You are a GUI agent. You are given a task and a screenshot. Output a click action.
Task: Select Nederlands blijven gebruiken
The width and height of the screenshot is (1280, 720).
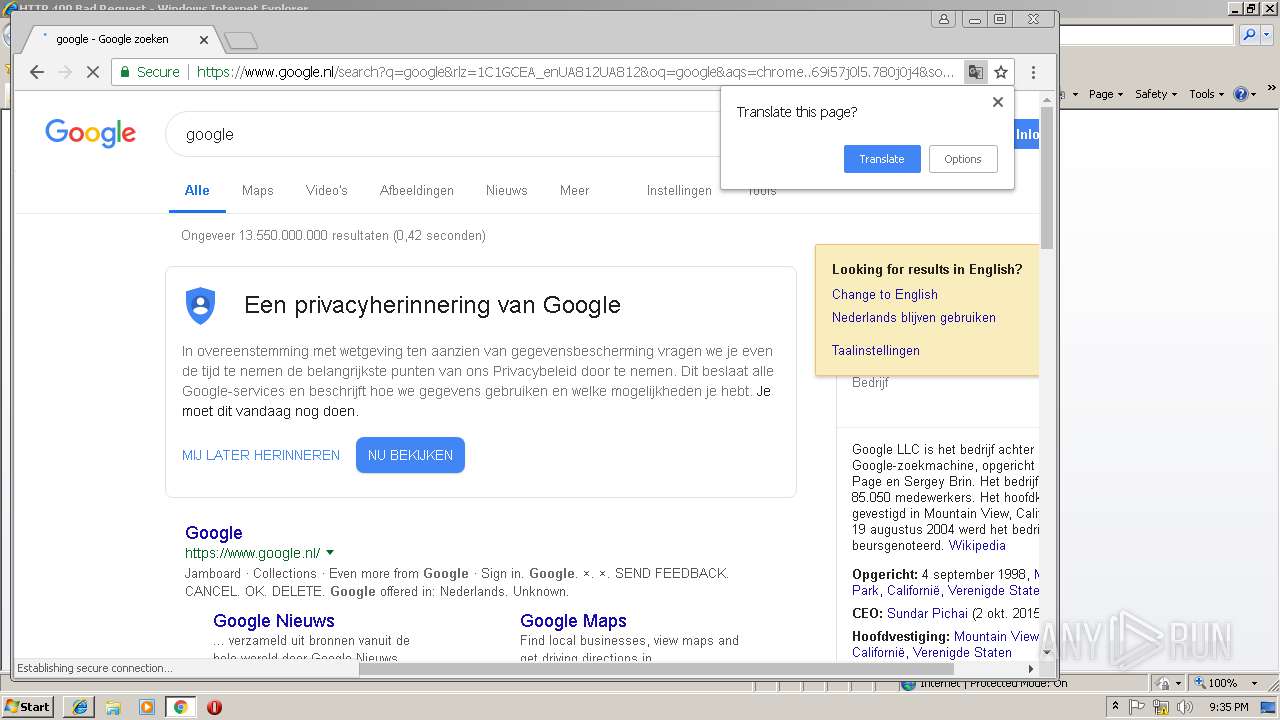click(x=914, y=317)
